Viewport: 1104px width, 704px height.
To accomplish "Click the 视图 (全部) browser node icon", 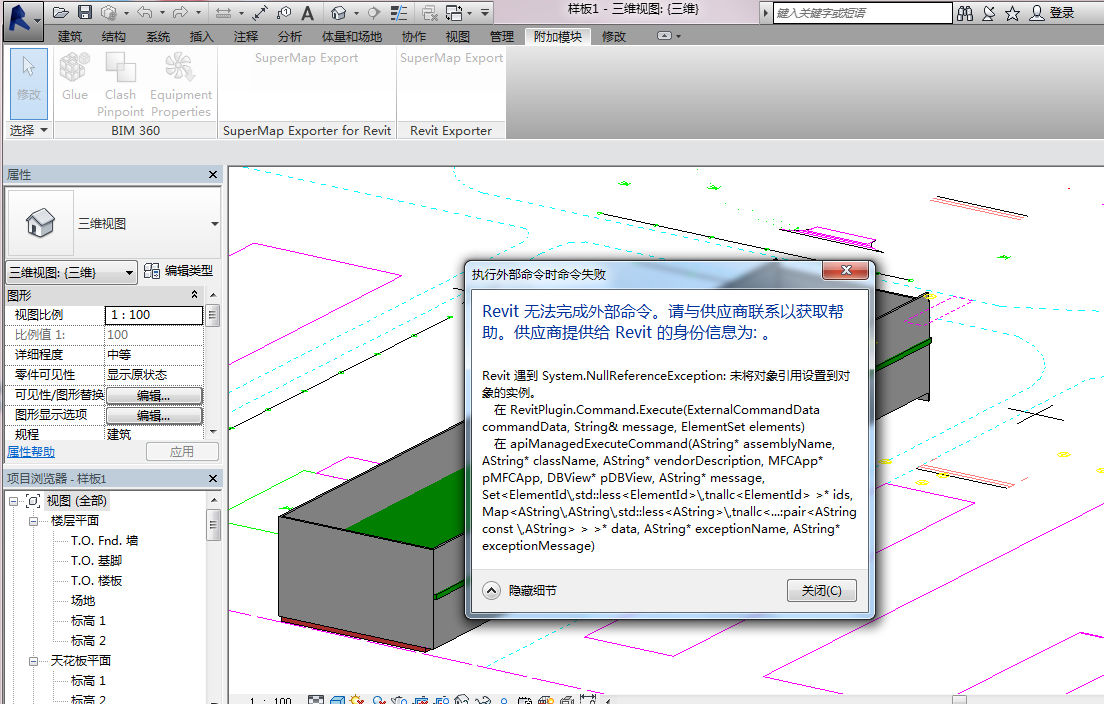I will (33, 501).
